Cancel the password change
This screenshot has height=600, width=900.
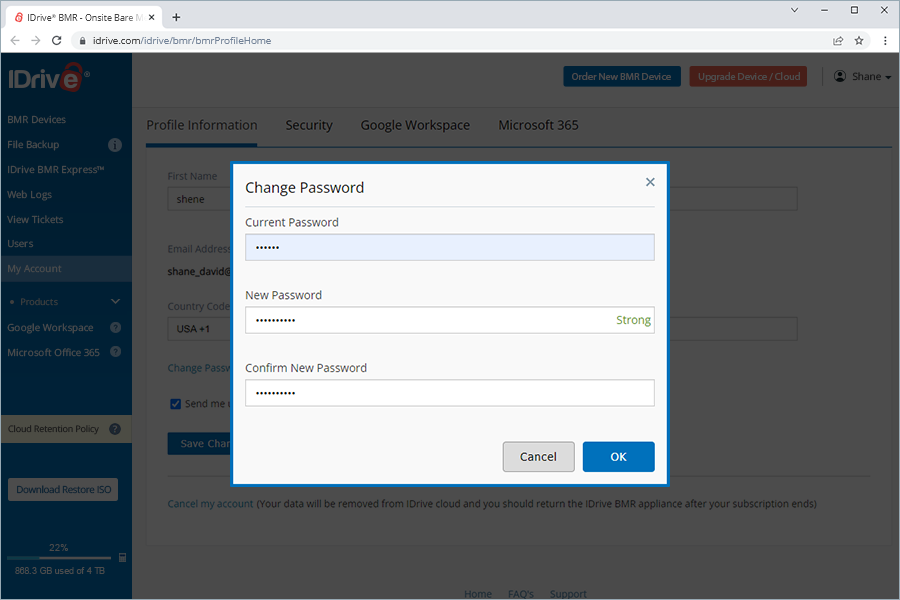coord(538,456)
